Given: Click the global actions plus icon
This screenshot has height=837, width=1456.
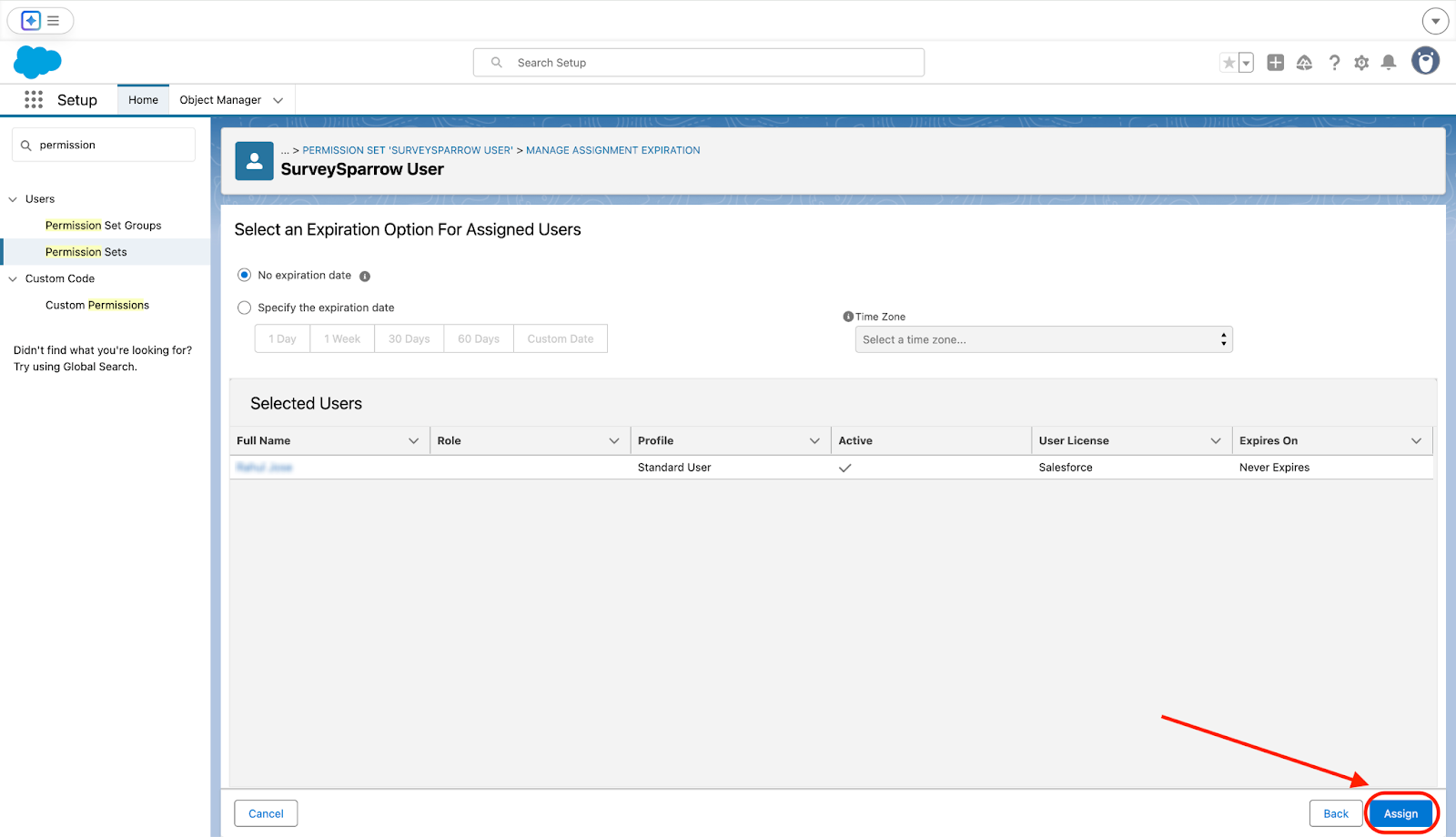Looking at the screenshot, I should tap(1276, 63).
